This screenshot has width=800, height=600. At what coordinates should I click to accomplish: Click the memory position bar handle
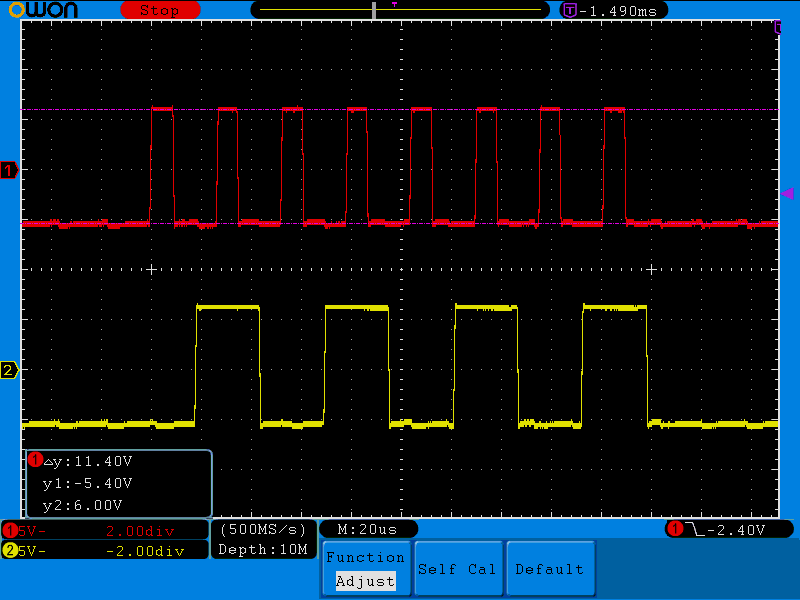tap(374, 11)
